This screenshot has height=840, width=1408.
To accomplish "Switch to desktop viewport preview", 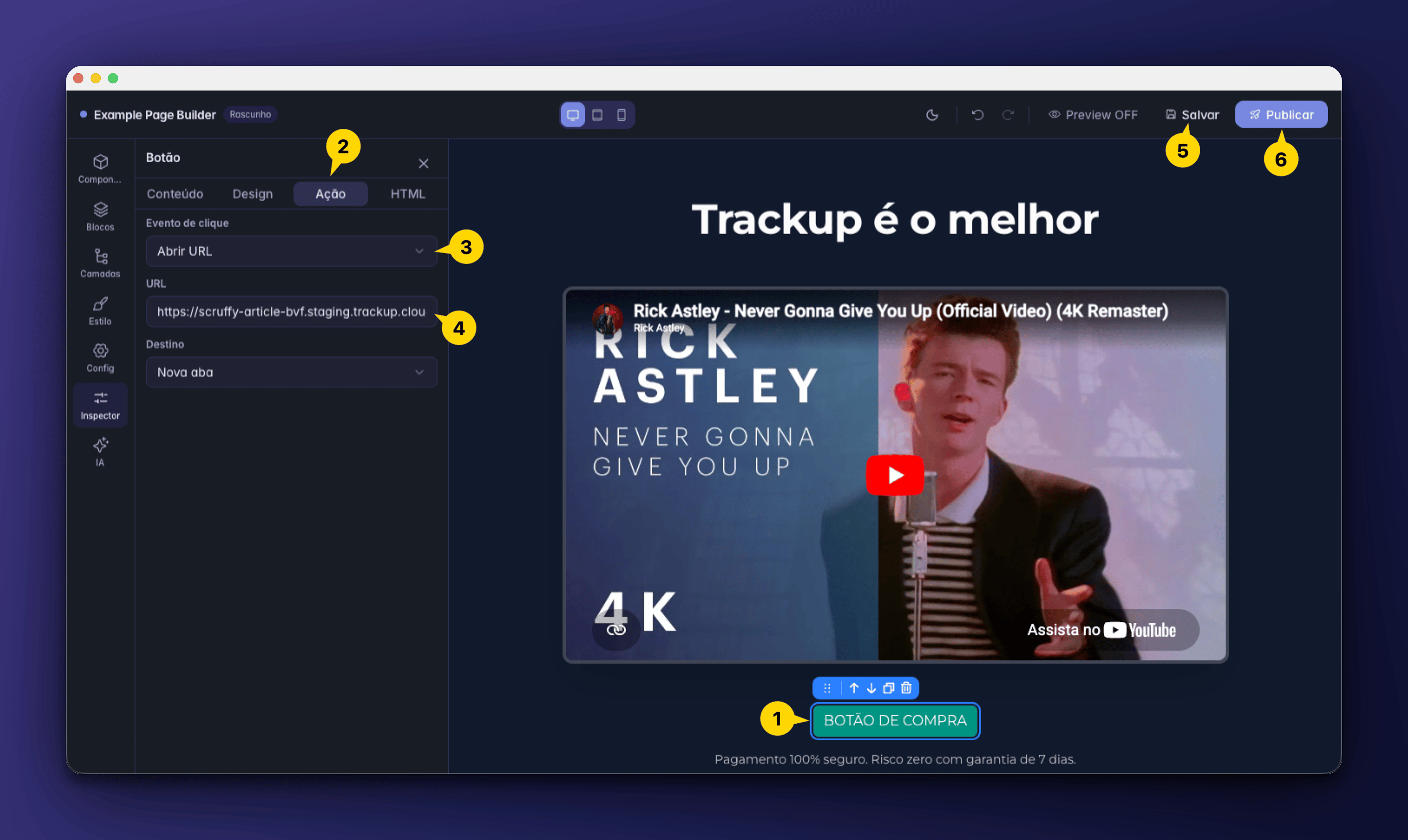I will [x=573, y=115].
